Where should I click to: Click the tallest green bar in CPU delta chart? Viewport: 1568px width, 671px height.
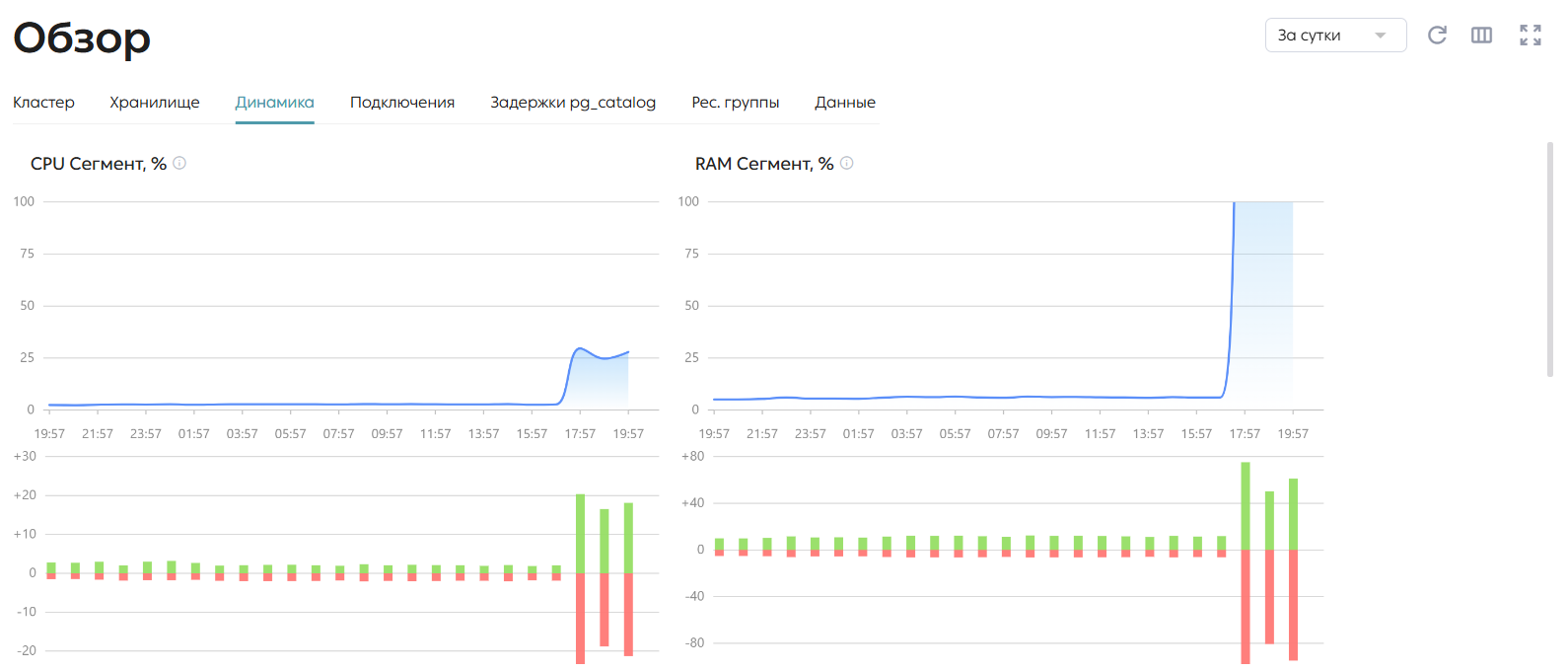pyautogui.click(x=580, y=533)
